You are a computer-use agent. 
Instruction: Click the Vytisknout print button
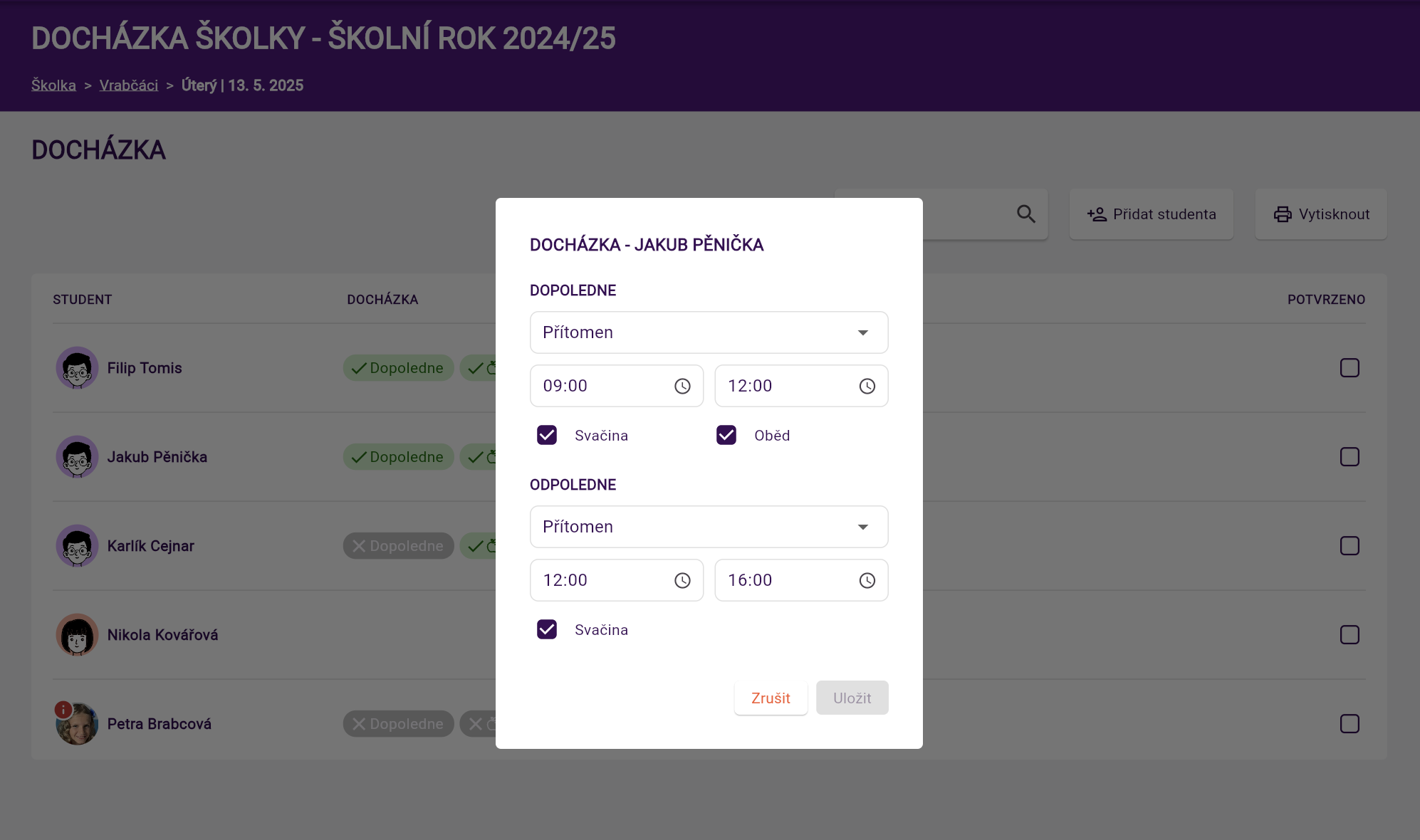pos(1320,214)
